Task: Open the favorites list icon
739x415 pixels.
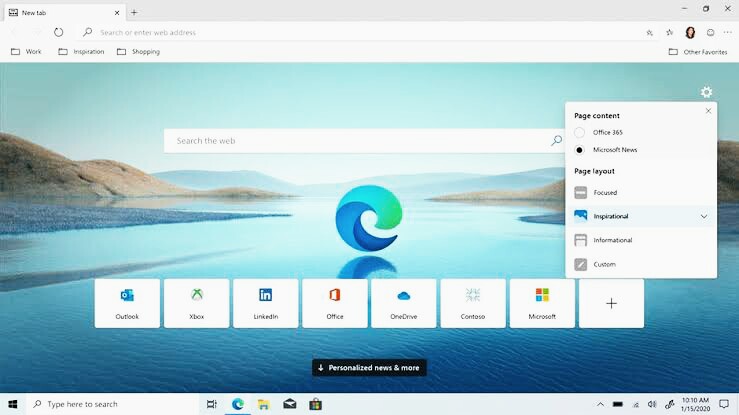Action: (670, 33)
